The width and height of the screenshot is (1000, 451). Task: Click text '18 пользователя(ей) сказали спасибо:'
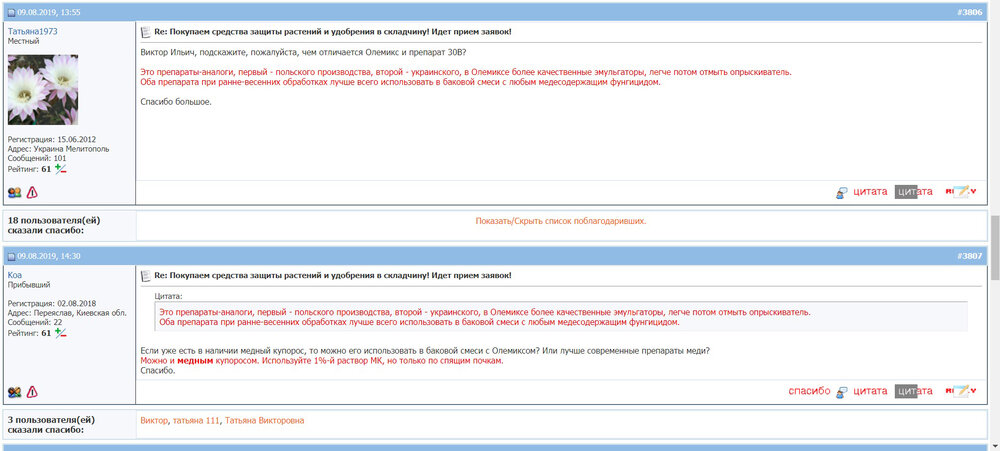(x=54, y=225)
